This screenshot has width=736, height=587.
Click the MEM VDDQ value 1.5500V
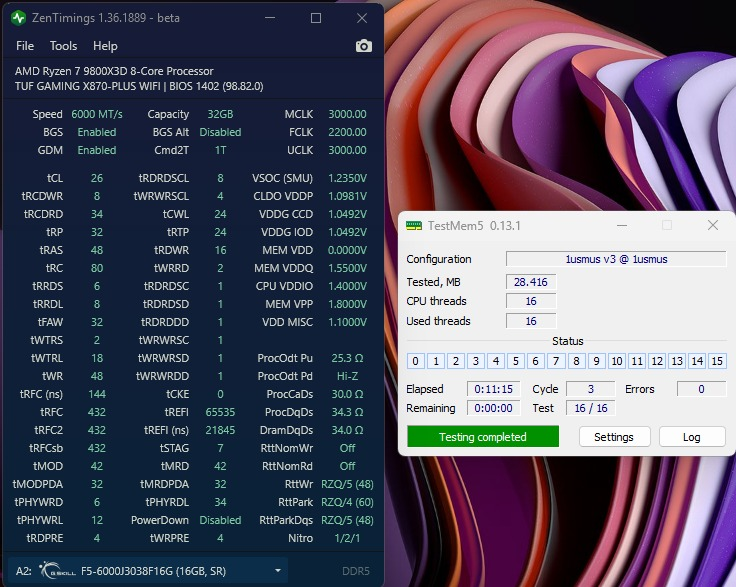347,268
